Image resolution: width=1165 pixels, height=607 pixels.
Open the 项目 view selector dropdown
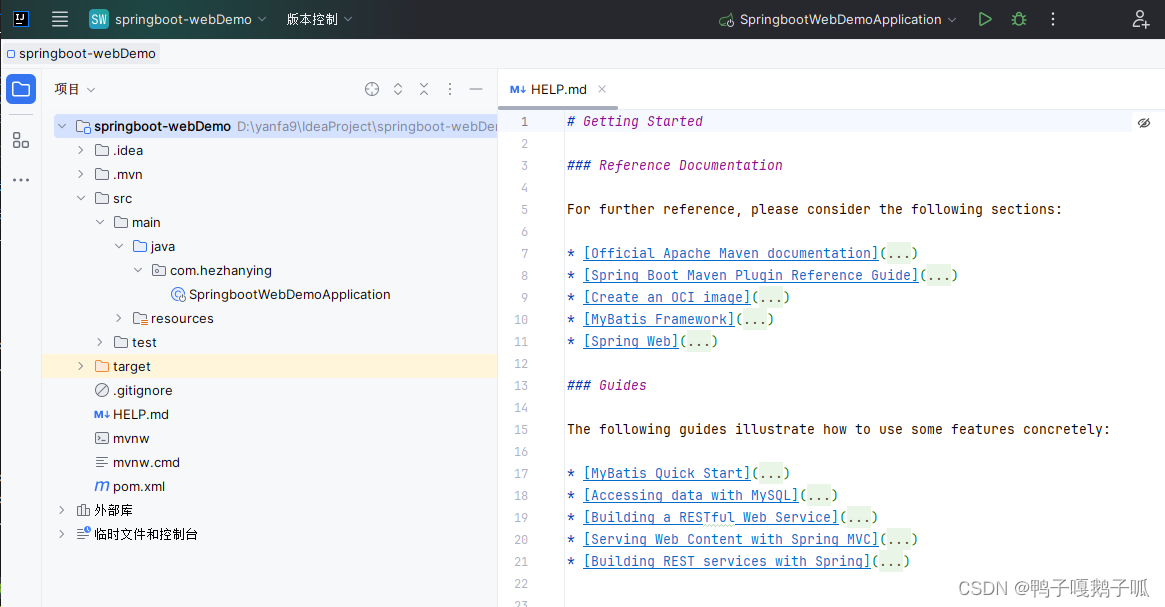point(75,89)
